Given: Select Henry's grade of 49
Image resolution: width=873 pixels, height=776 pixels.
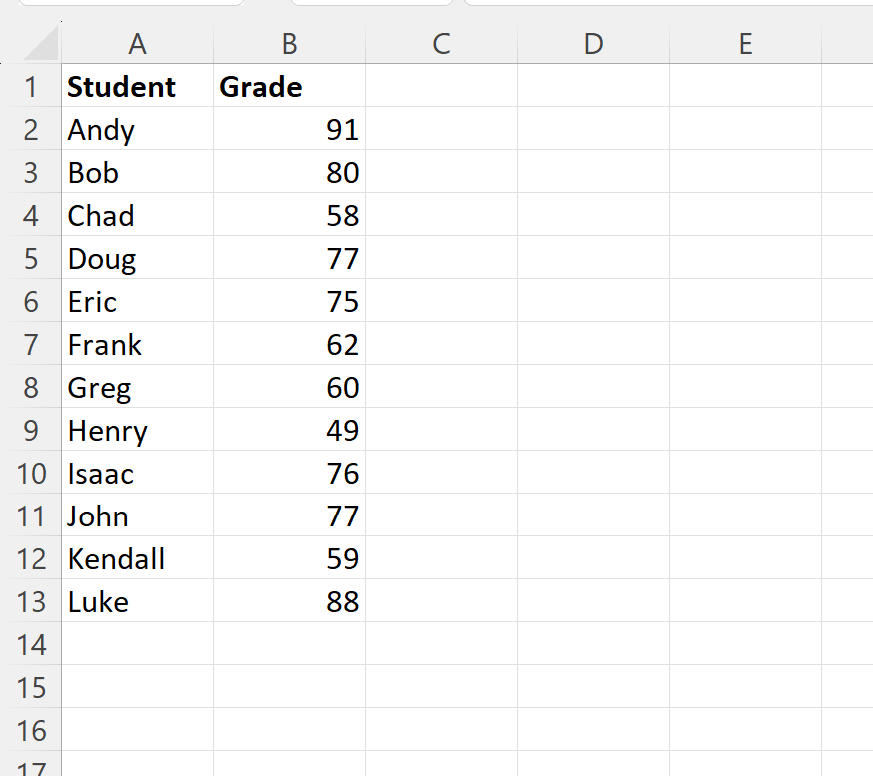Looking at the screenshot, I should [289, 430].
